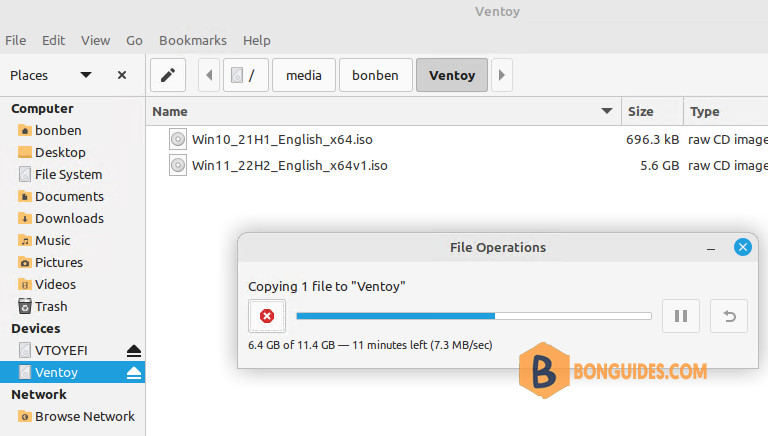The height and width of the screenshot is (436, 768).
Task: Click the sort arrow in Name header
Action: pos(607,111)
